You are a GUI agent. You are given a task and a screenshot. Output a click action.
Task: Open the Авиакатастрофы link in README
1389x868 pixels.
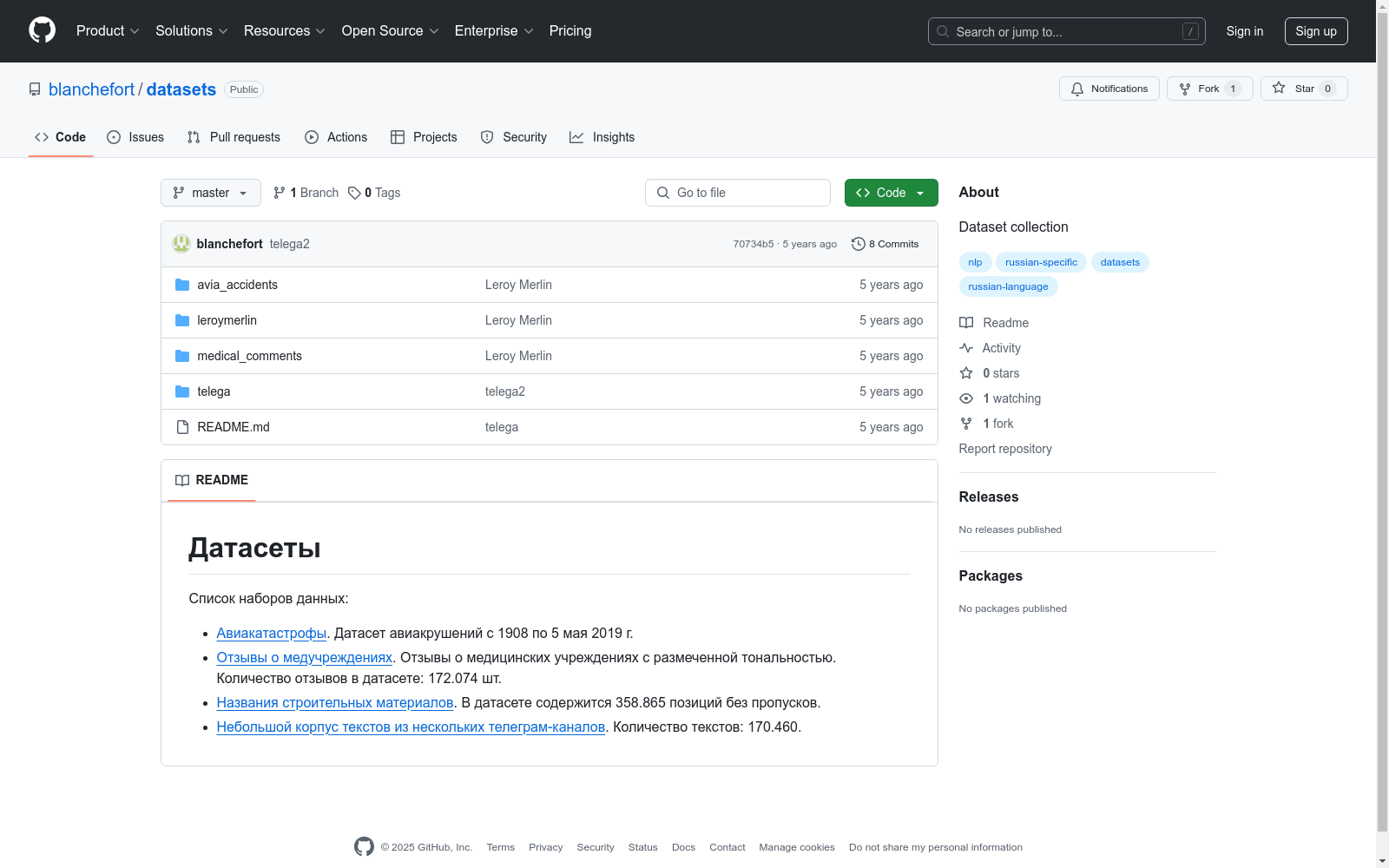272,634
